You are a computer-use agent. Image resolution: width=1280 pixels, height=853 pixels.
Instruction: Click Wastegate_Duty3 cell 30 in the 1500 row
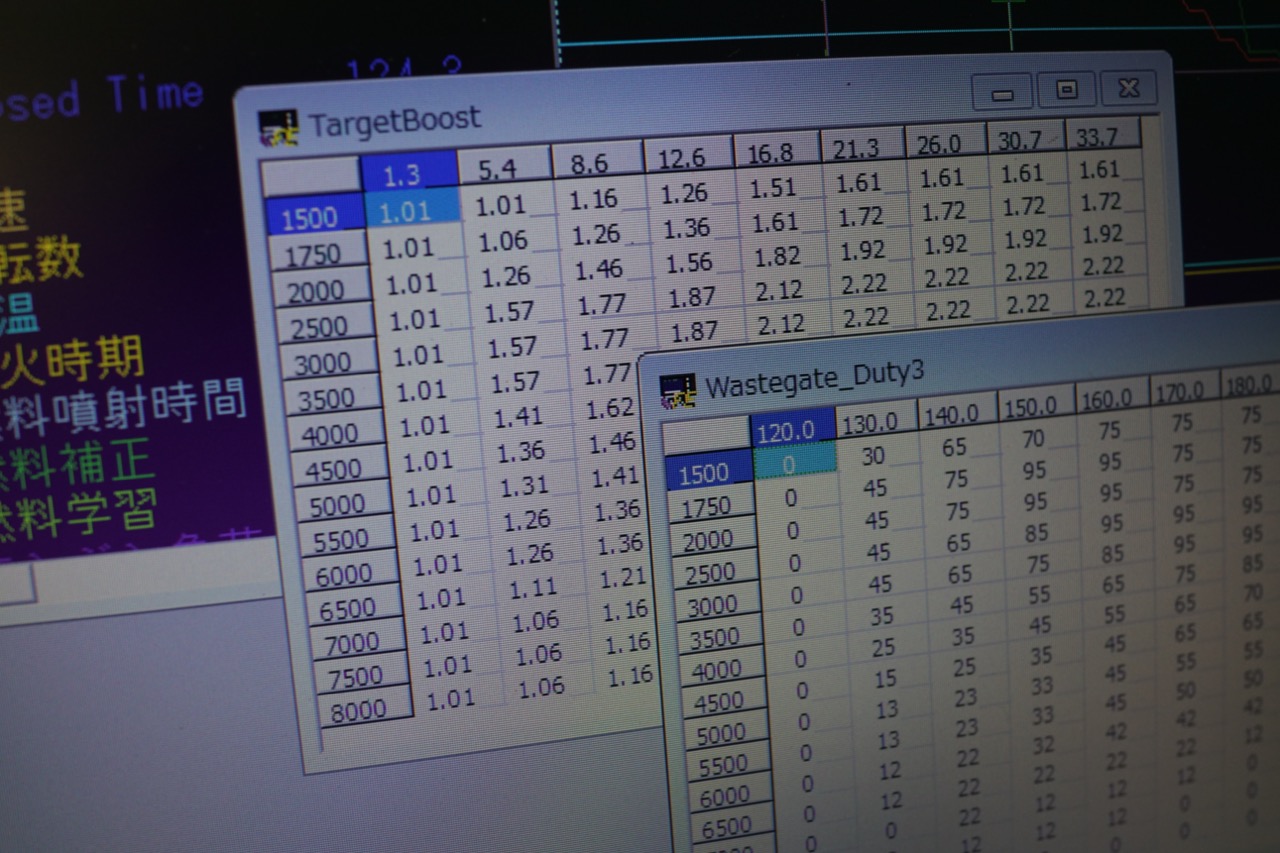pos(877,456)
